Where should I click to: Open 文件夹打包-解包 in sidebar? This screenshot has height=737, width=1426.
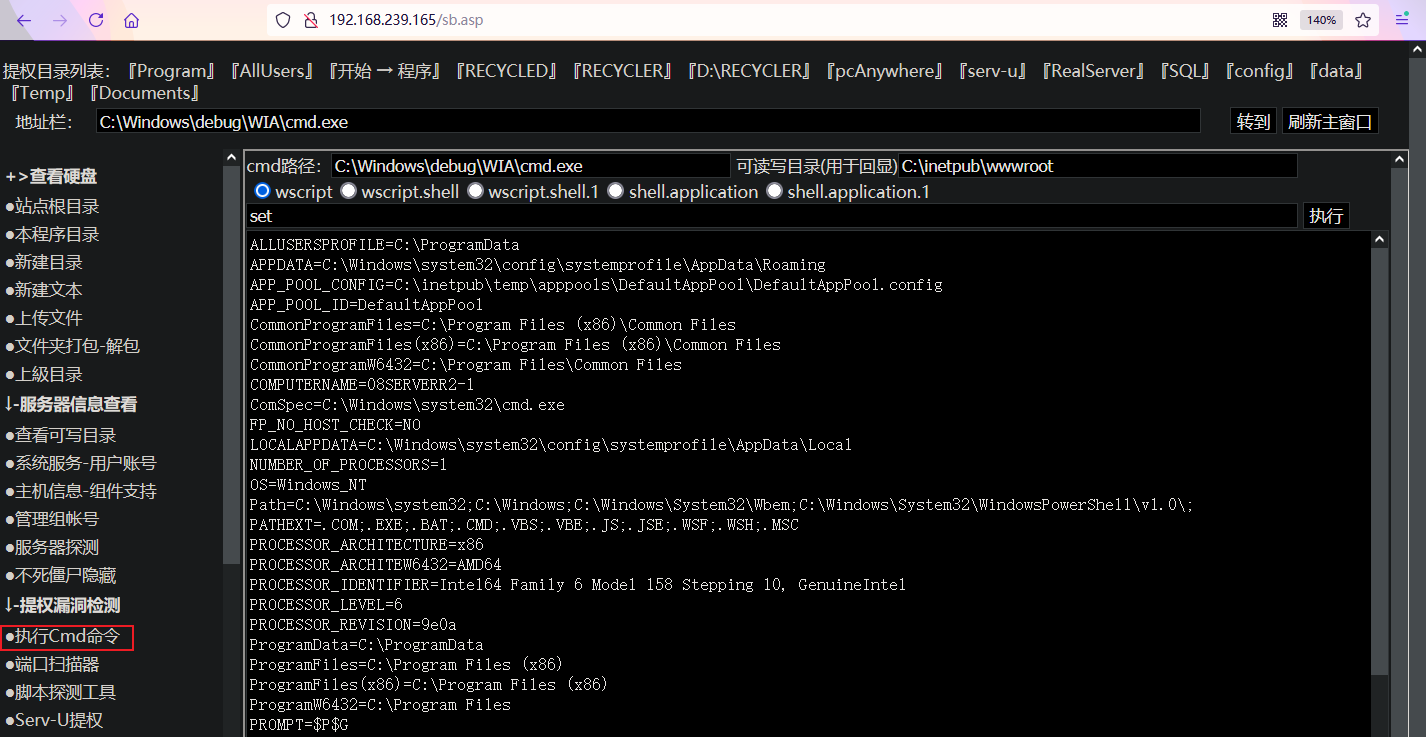pyautogui.click(x=72, y=347)
